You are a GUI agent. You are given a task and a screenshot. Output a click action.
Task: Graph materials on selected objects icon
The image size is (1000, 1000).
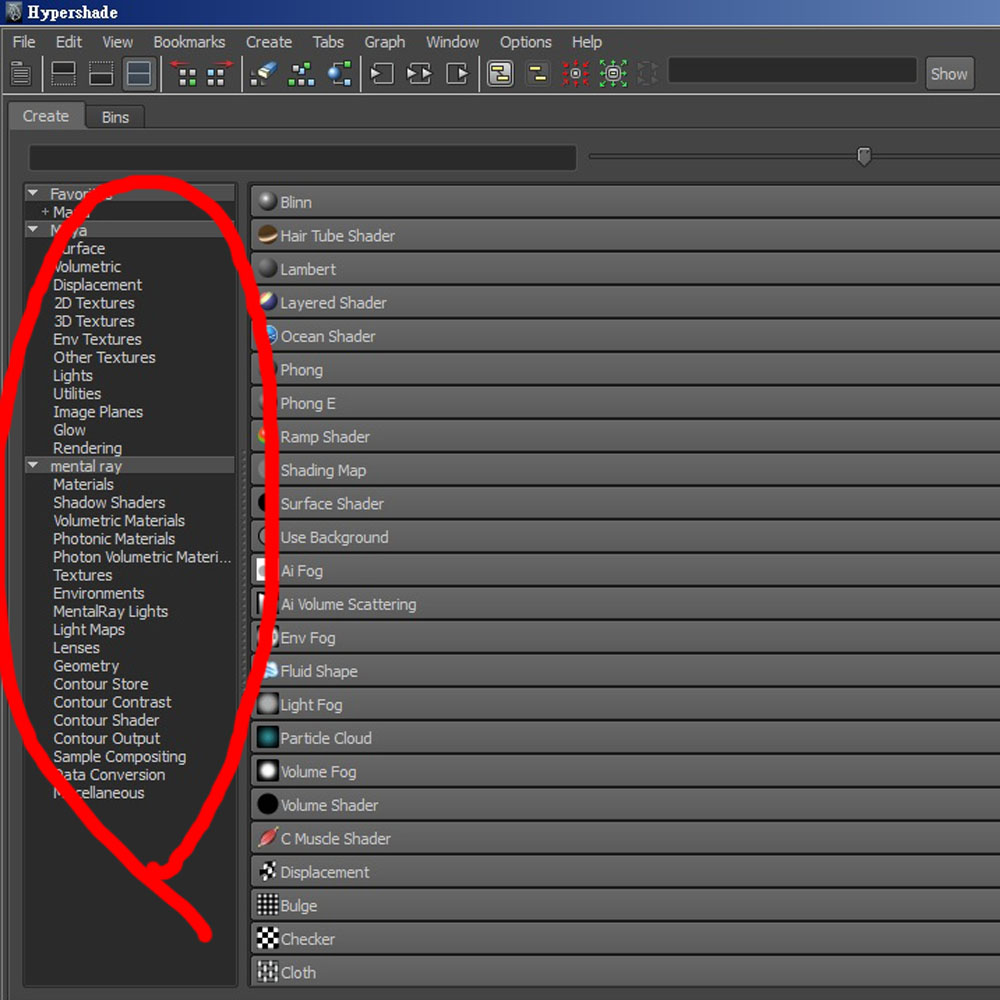point(339,74)
